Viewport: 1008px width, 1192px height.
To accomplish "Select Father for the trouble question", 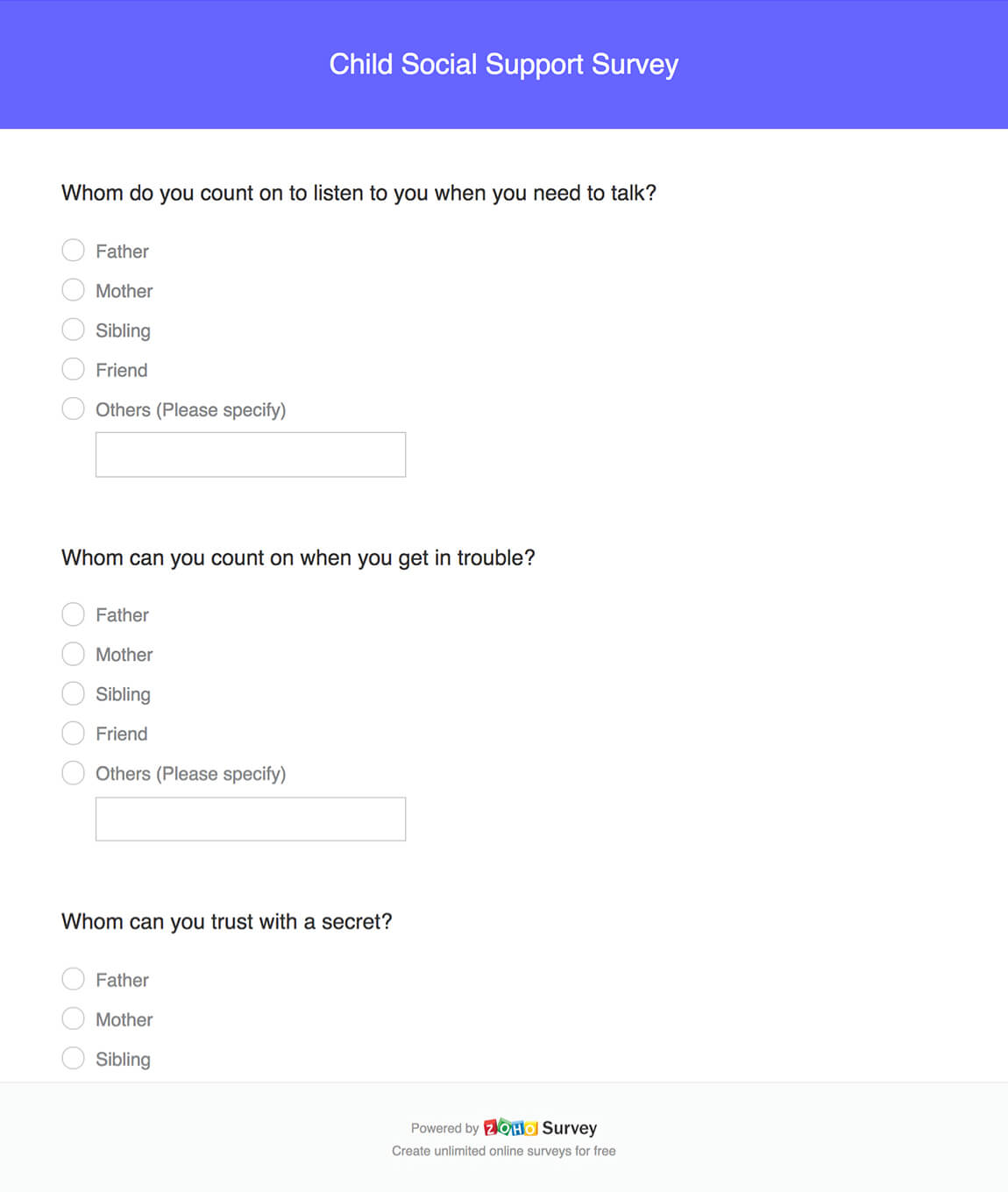I will pyautogui.click(x=74, y=614).
